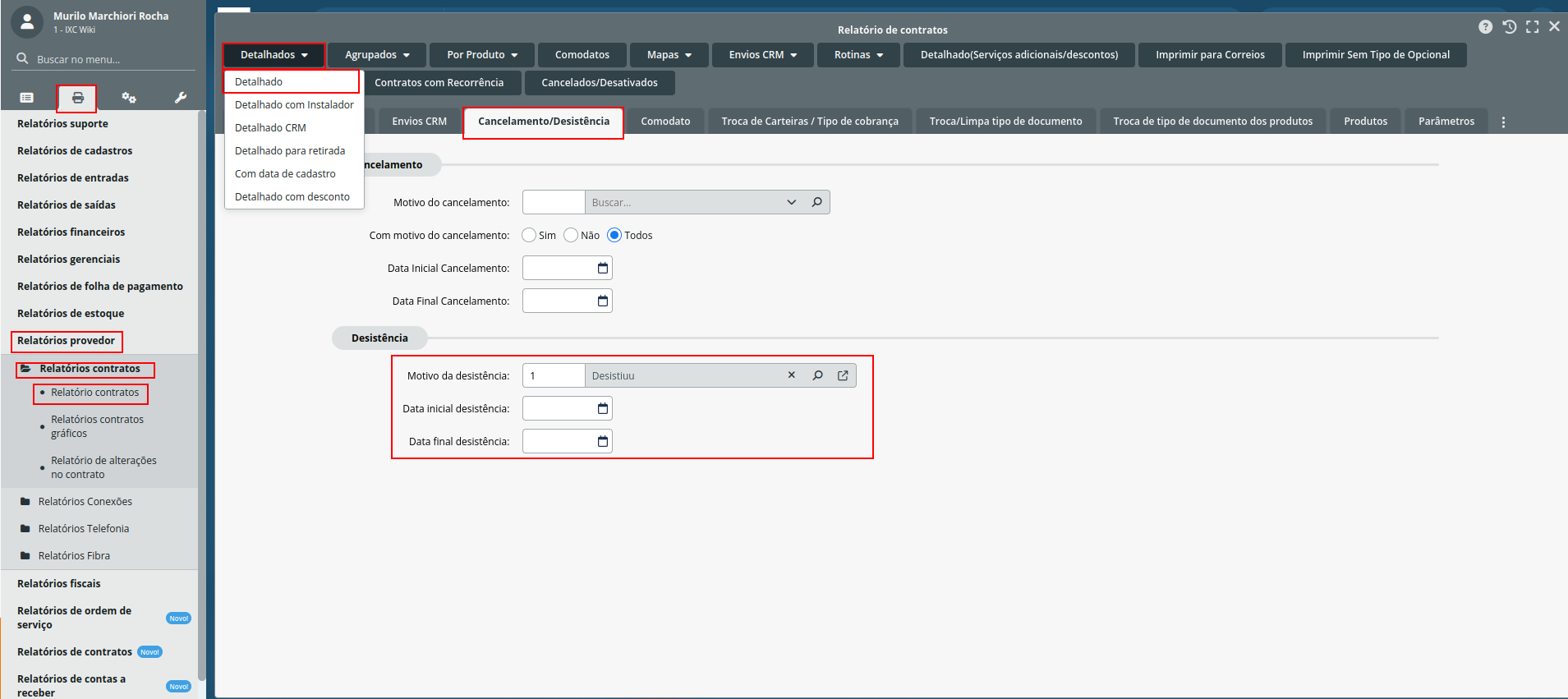Image resolution: width=1568 pixels, height=699 pixels.
Task: Open Relatório contratos tree item
Action: click(x=94, y=393)
